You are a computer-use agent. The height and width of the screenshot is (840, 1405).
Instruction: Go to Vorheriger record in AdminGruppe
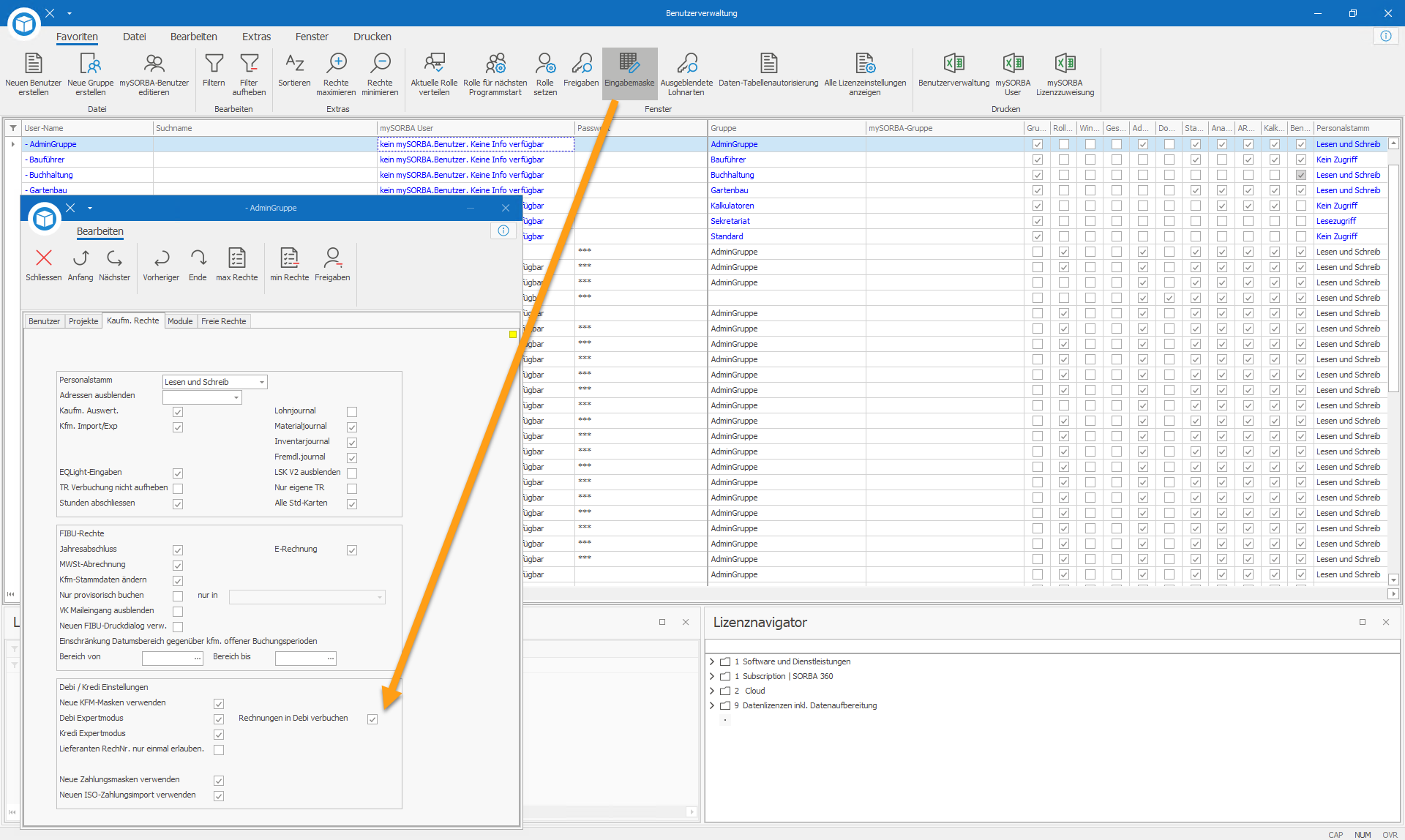[x=161, y=265]
